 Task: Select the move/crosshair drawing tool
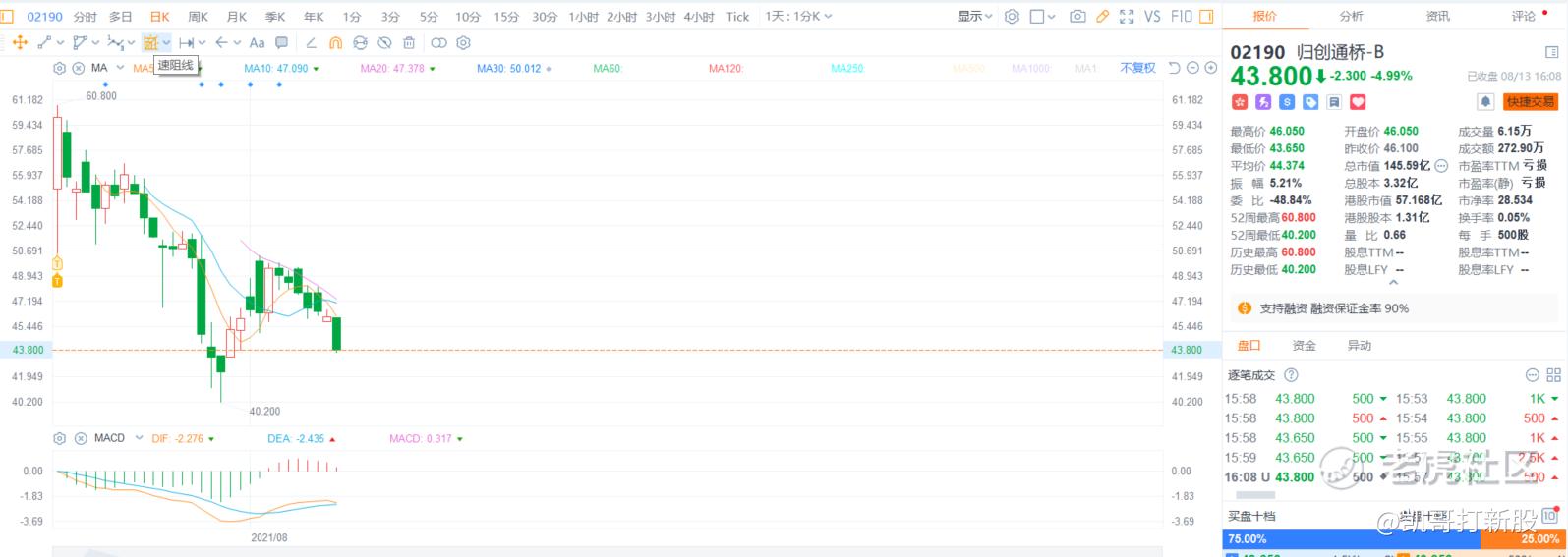click(x=19, y=43)
